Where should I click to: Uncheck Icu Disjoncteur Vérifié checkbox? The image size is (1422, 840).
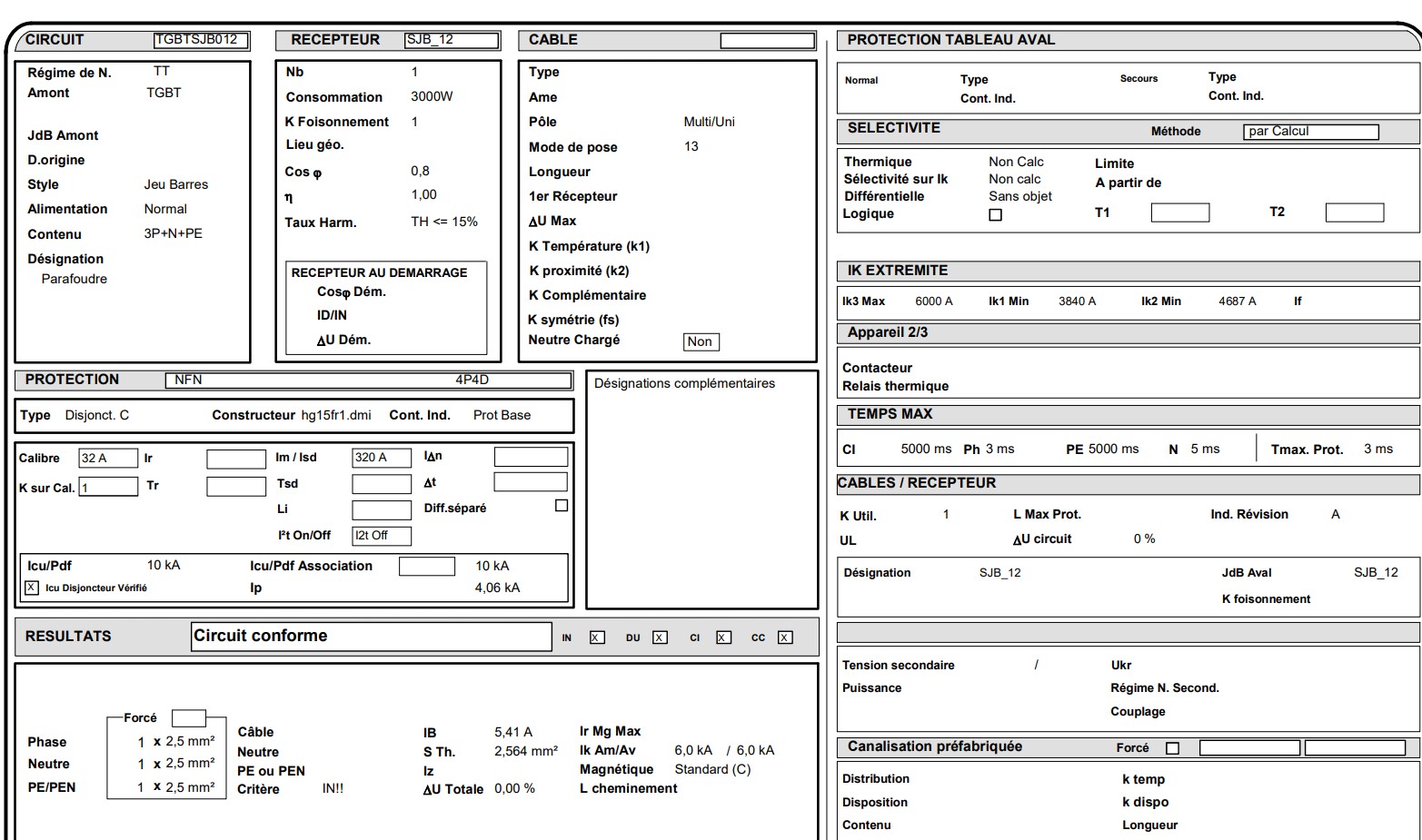pos(32,588)
